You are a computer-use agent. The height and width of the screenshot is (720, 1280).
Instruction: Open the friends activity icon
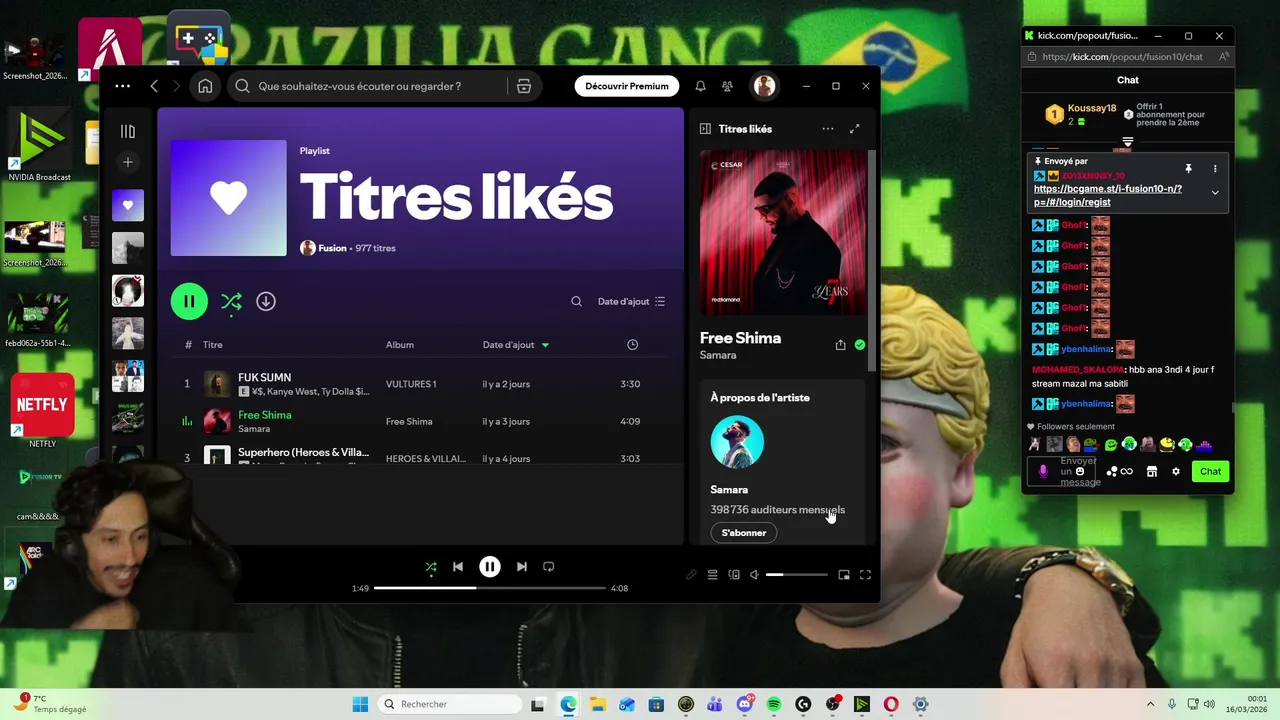[728, 86]
